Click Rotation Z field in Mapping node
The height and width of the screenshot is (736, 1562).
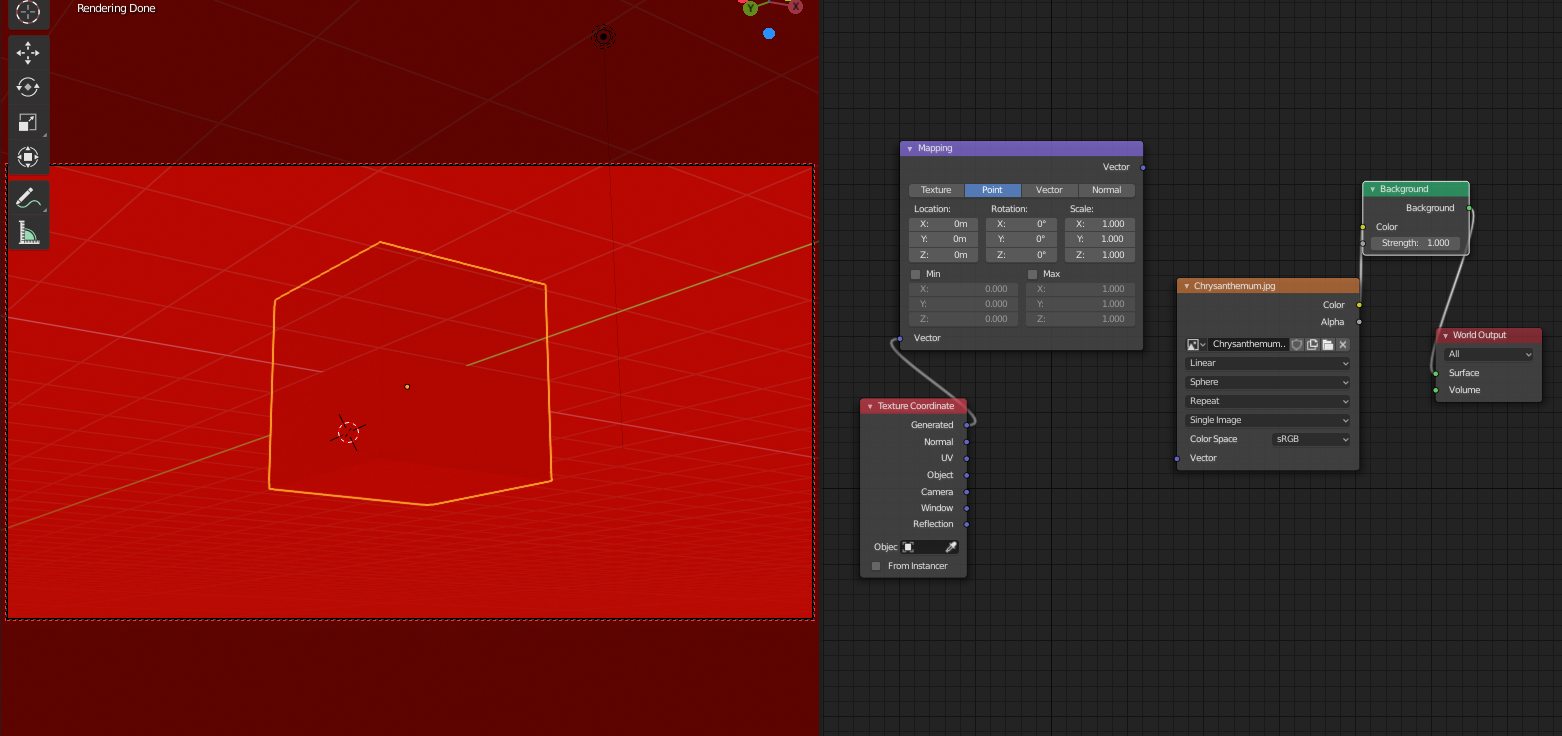(1021, 255)
